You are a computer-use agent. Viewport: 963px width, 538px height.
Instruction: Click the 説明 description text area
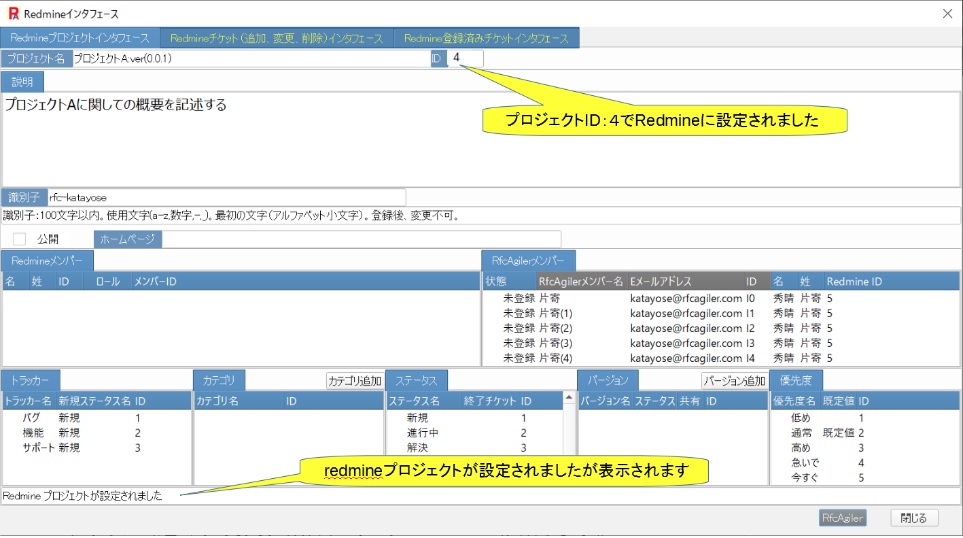[x=481, y=139]
